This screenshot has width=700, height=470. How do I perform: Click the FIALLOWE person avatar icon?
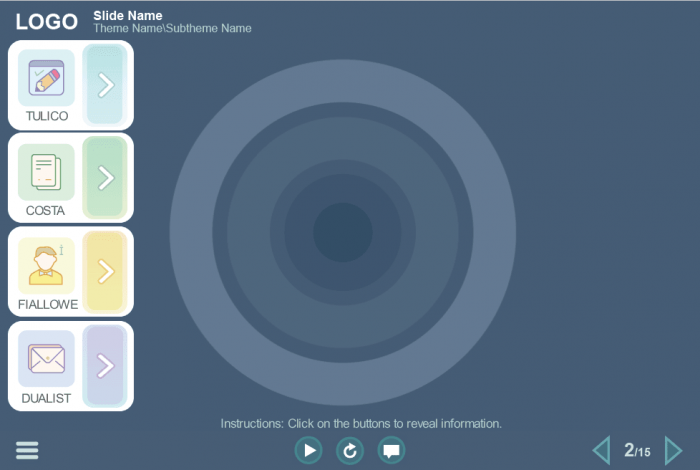(46, 265)
